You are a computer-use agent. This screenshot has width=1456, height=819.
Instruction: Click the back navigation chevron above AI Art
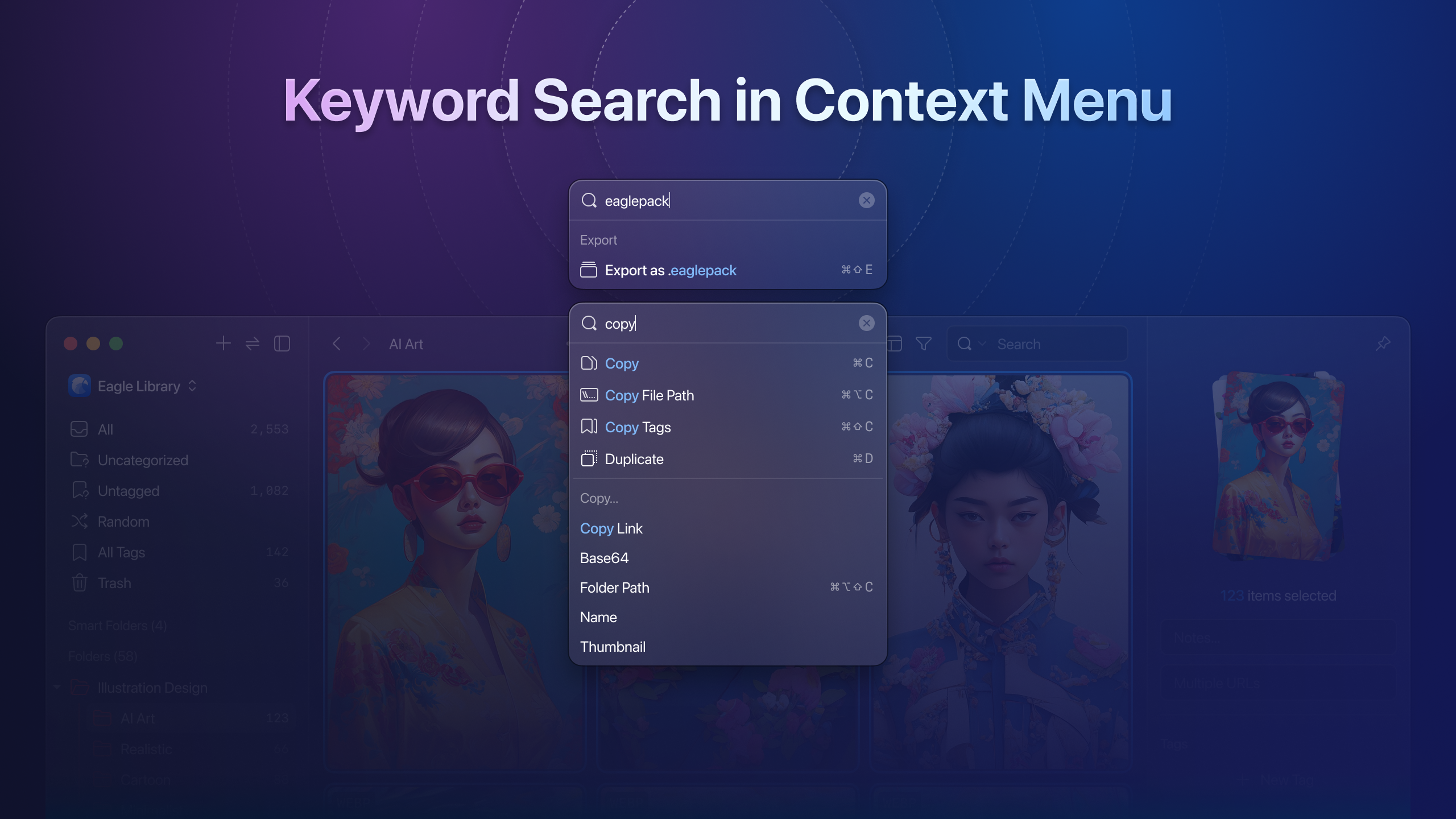[337, 344]
